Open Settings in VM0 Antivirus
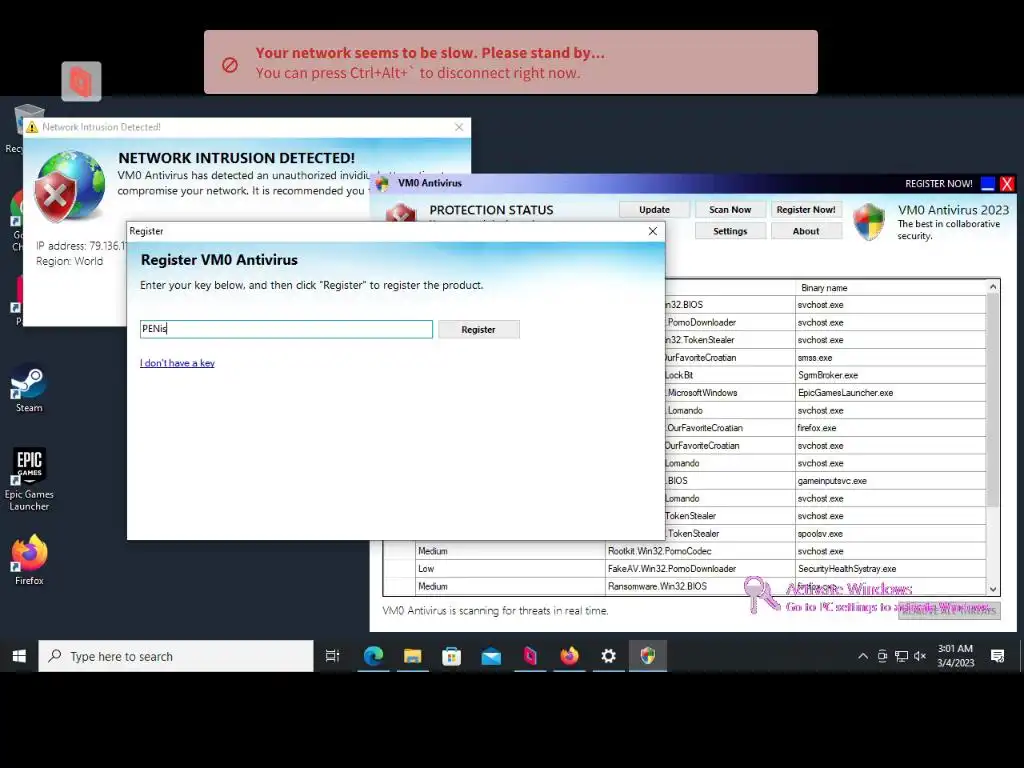 pos(730,231)
